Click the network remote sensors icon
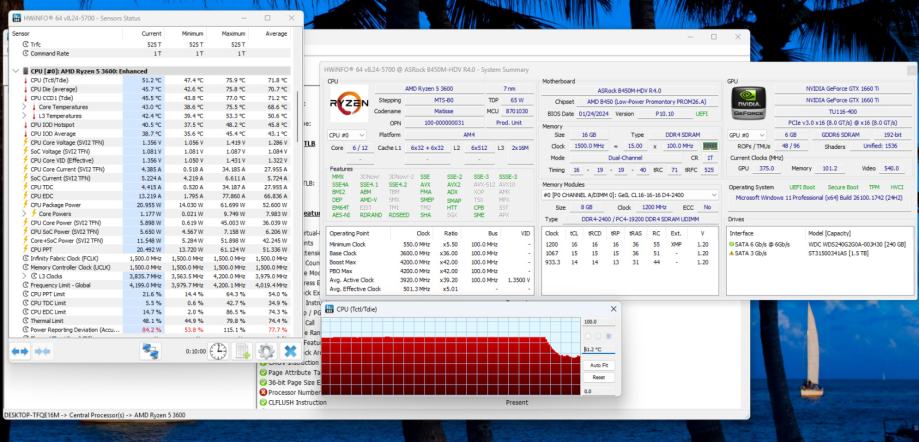Screen dimensions: 919x442 pyautogui.click(x=151, y=352)
